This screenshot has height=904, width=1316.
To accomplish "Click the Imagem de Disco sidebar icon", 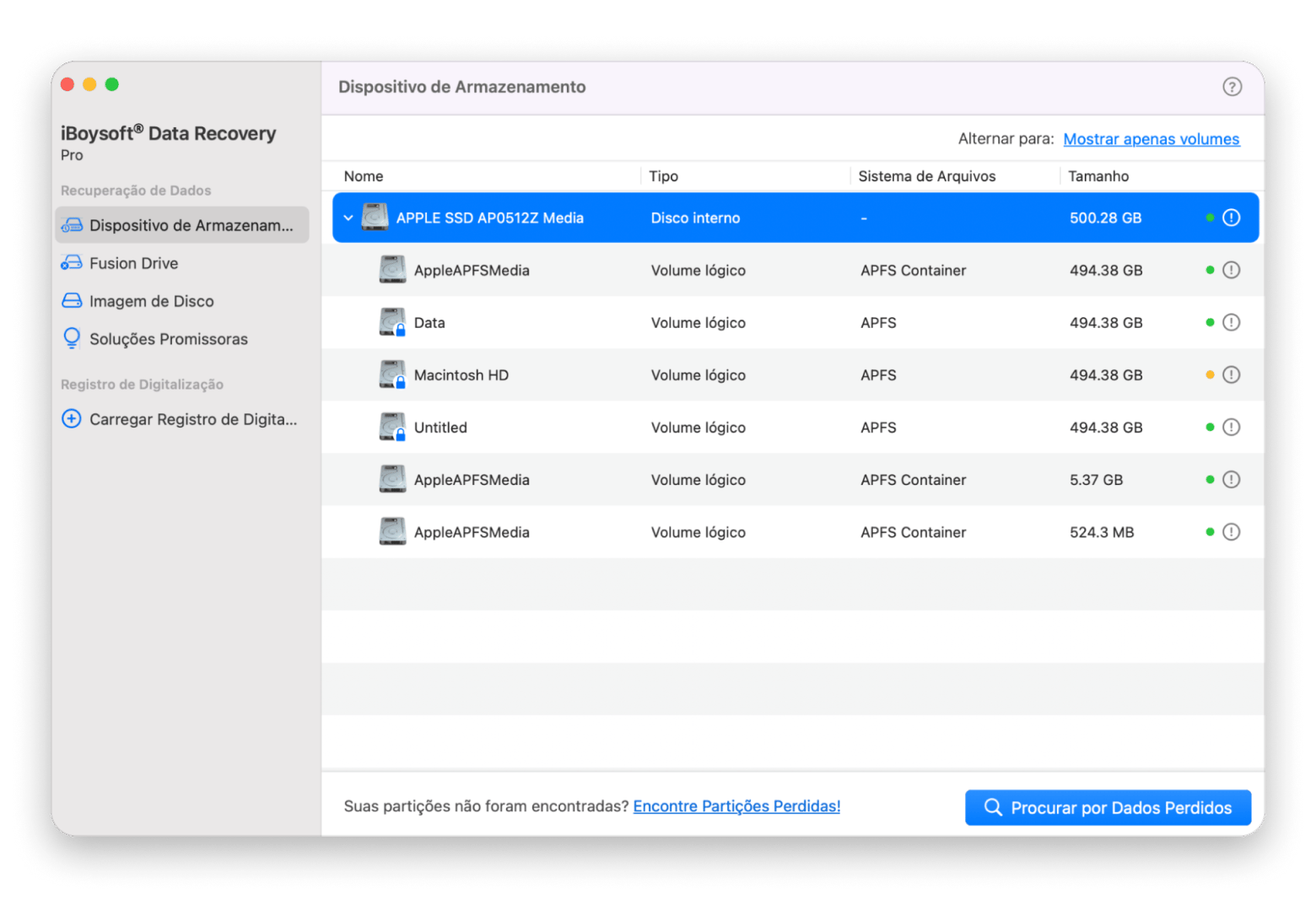I will [x=72, y=301].
